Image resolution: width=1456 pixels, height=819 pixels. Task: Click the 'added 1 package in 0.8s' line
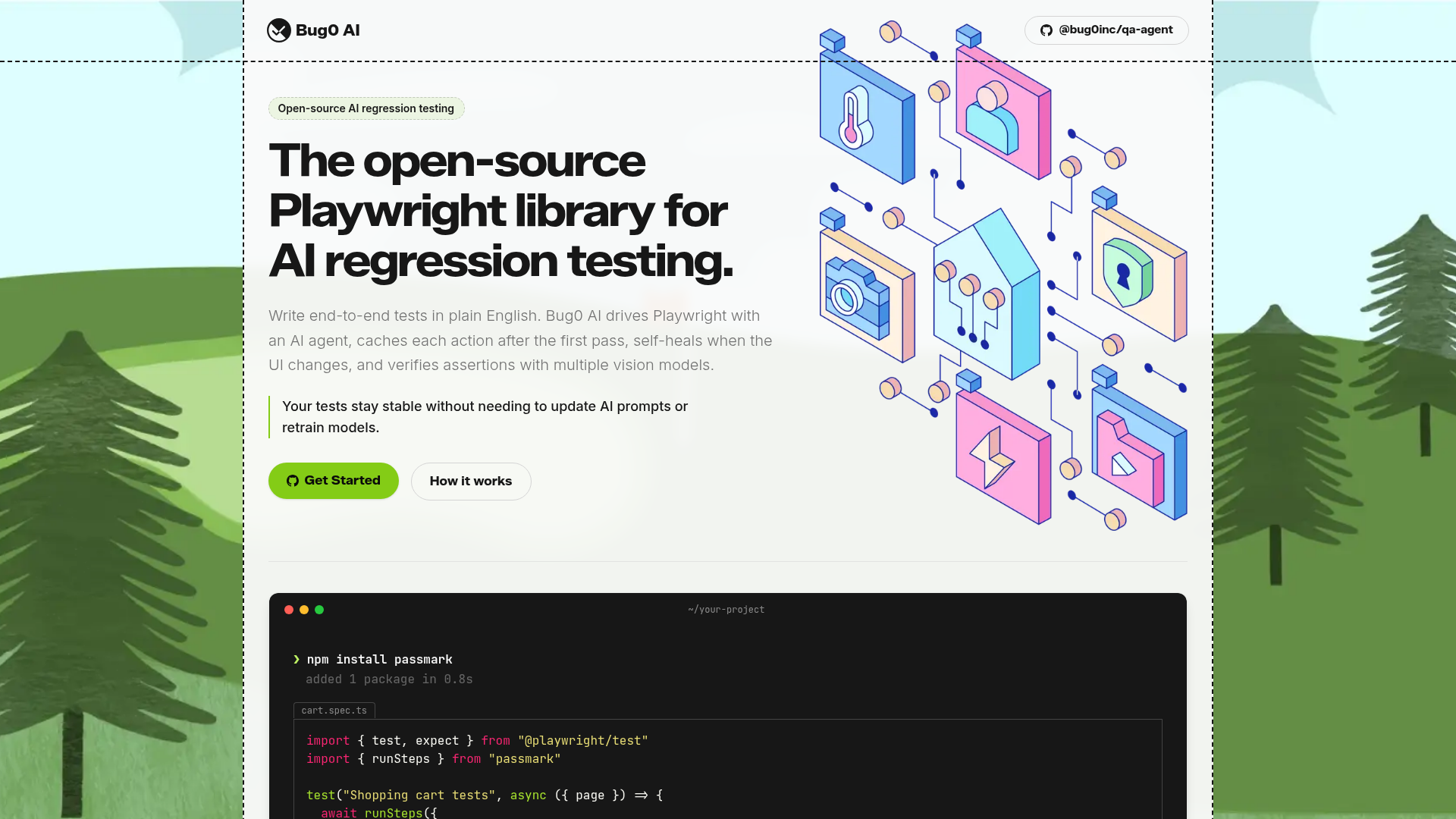click(389, 679)
